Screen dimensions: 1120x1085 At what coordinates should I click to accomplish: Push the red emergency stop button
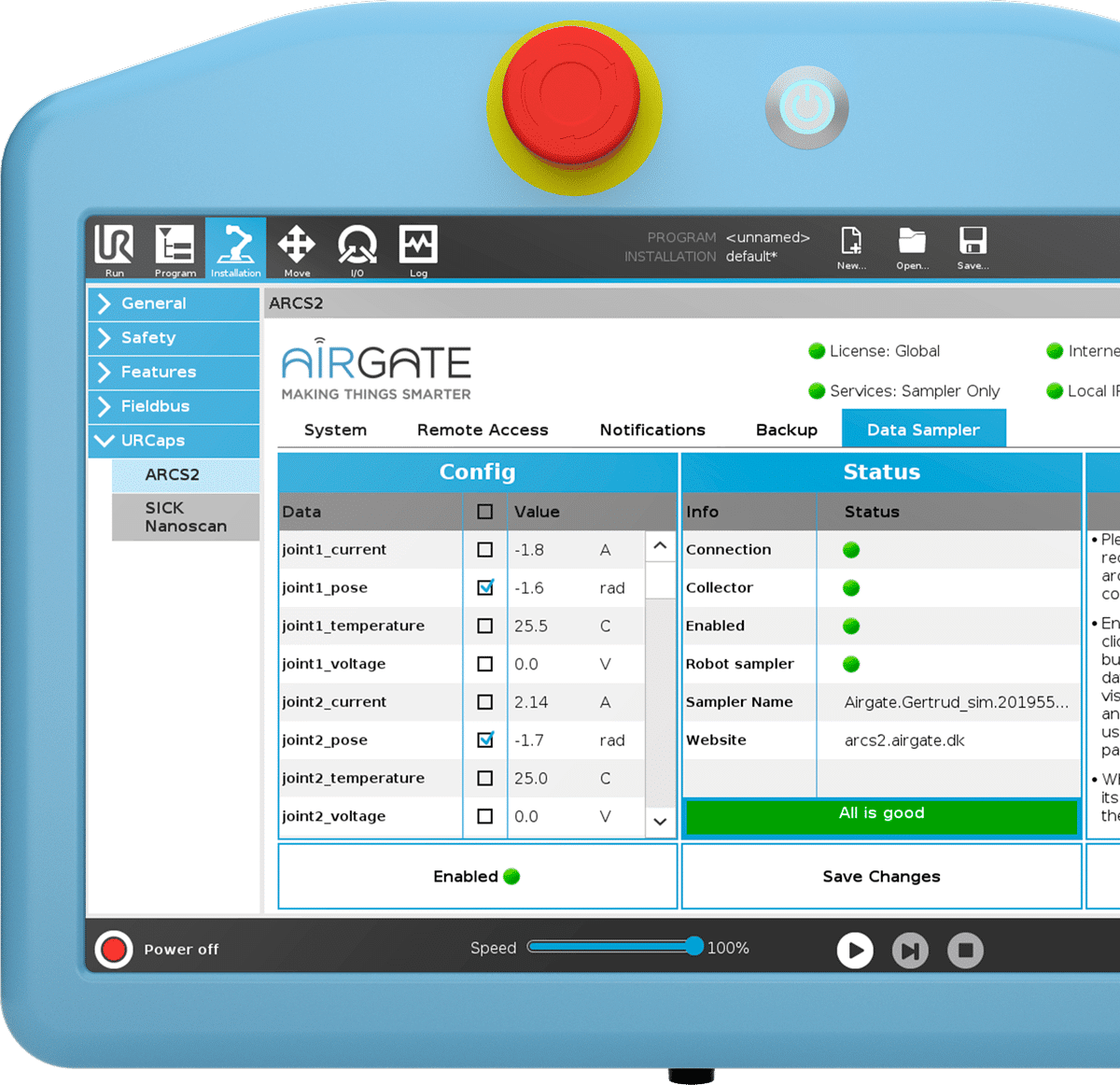(x=571, y=97)
